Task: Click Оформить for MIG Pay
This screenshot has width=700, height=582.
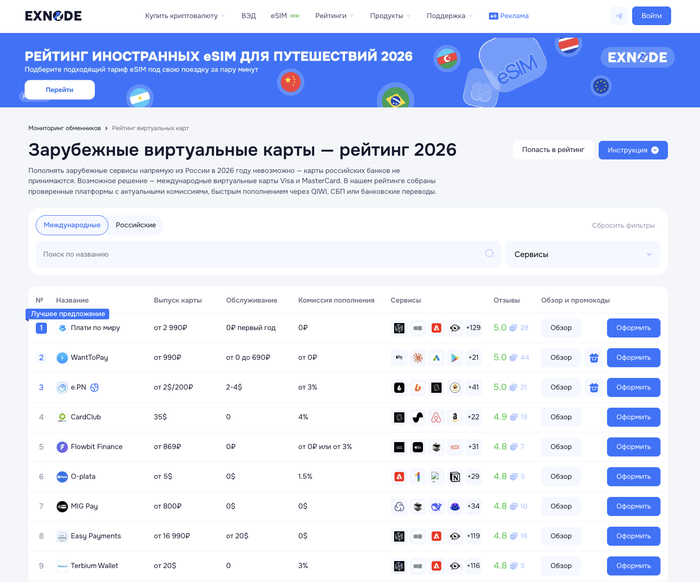Action: 633,506
